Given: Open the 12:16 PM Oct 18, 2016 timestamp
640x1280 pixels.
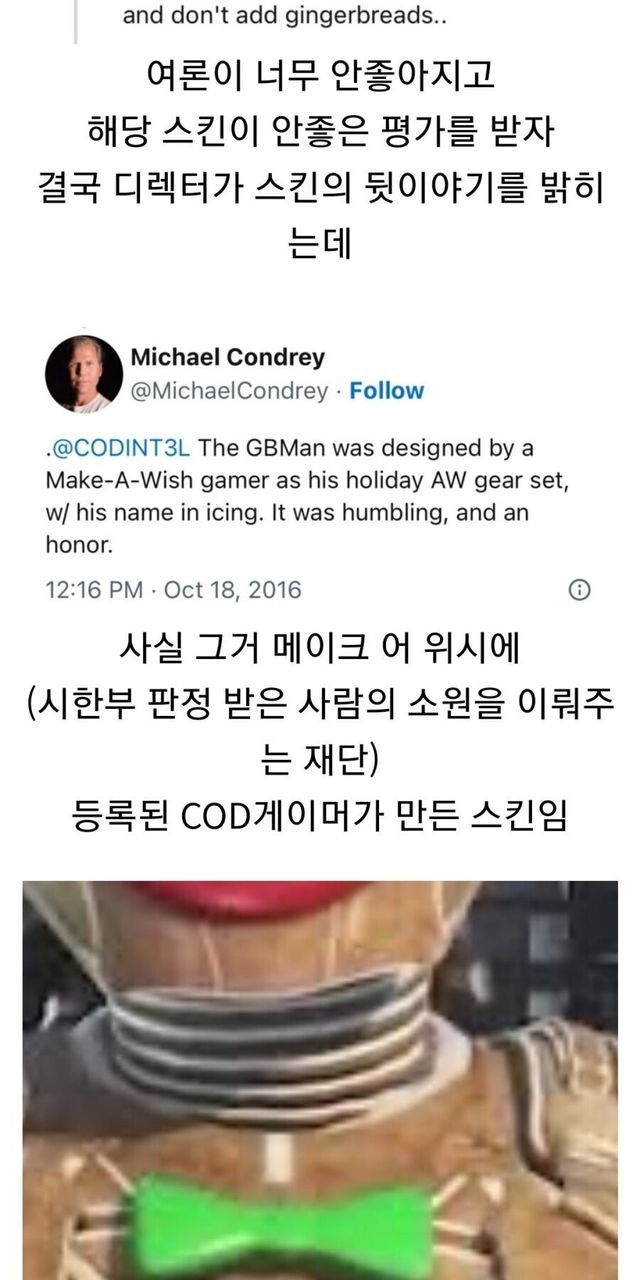Looking at the screenshot, I should coord(173,589).
